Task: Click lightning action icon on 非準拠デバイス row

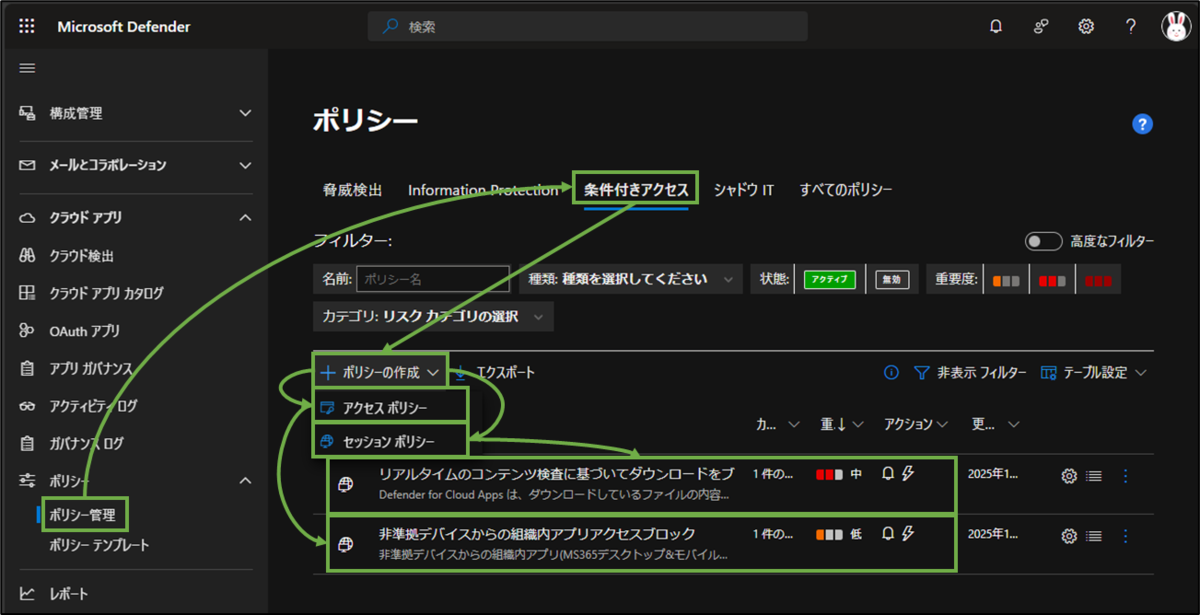Action: (x=908, y=533)
